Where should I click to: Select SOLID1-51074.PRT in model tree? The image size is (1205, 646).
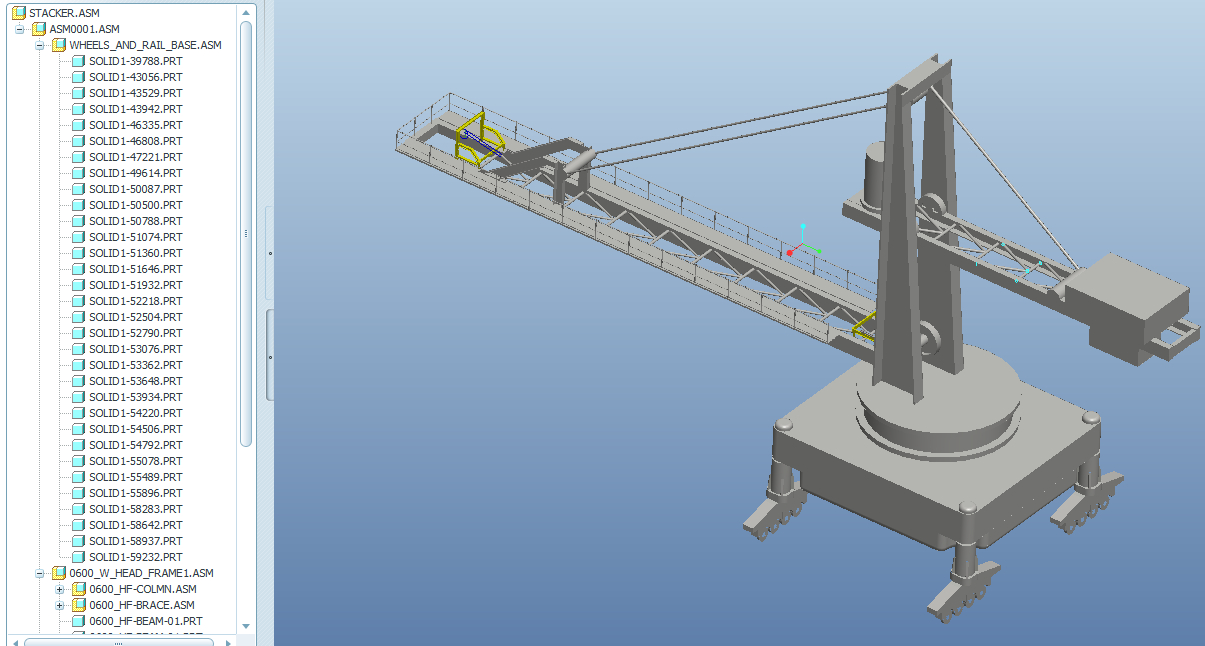point(136,237)
